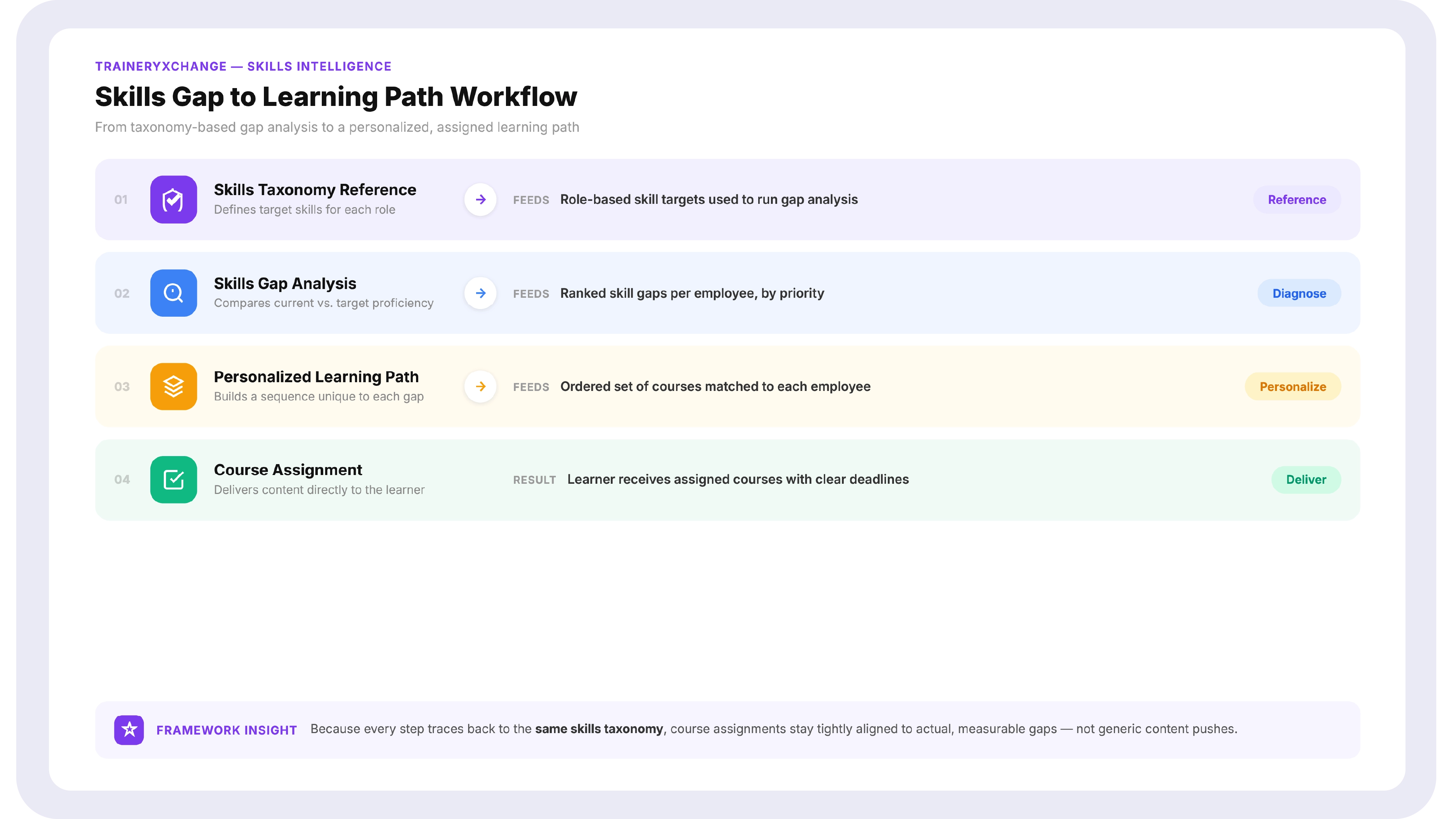Click the 'Skills Gap to Learning Path Workflow' heading
The width and height of the screenshot is (1456, 819).
coord(336,97)
